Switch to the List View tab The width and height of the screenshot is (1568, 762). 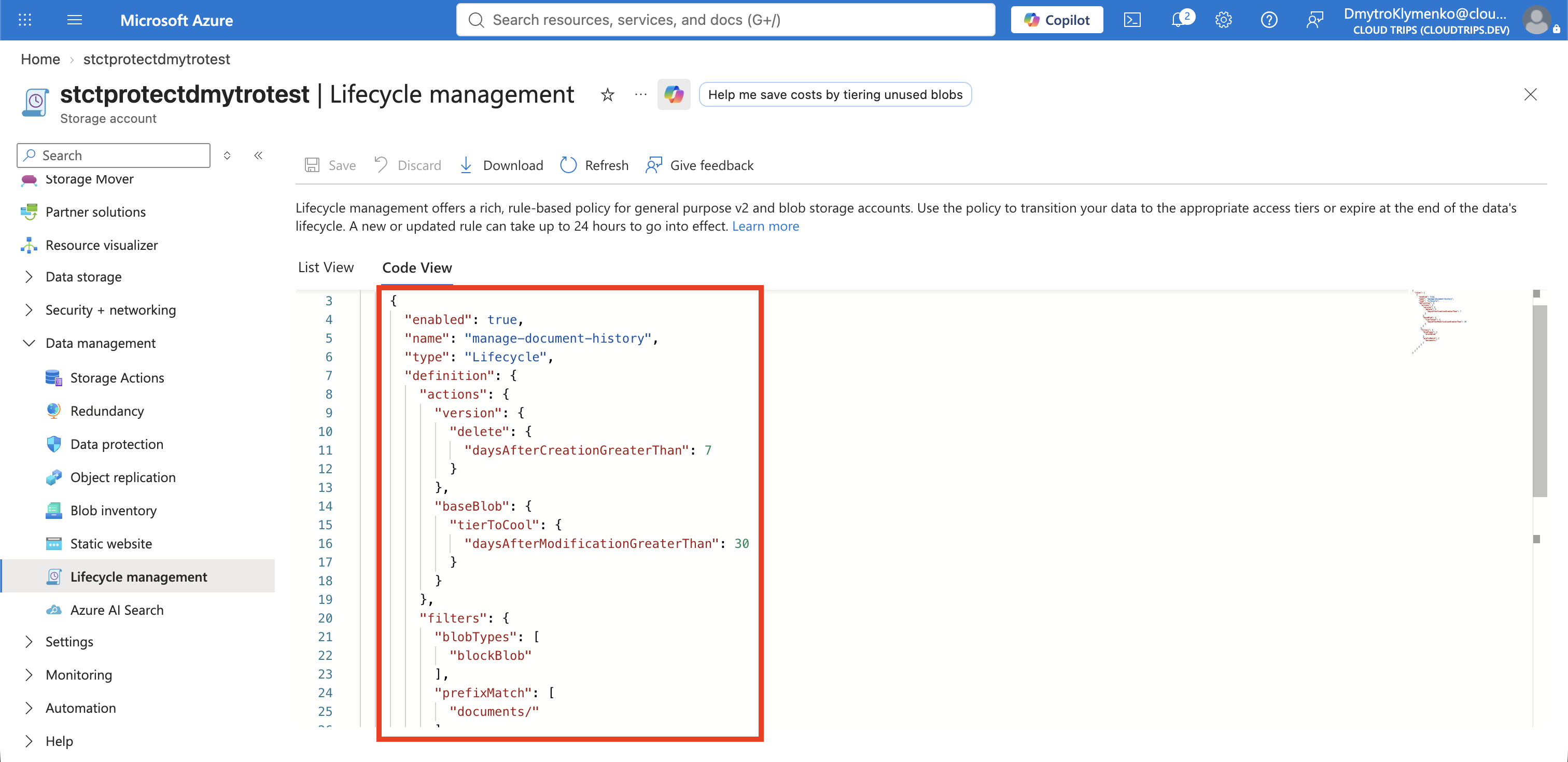click(326, 267)
